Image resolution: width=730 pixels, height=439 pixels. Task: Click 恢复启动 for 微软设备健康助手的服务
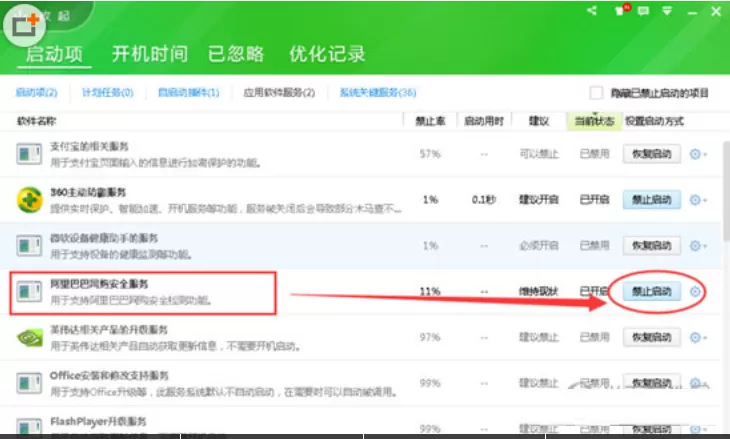coord(652,245)
